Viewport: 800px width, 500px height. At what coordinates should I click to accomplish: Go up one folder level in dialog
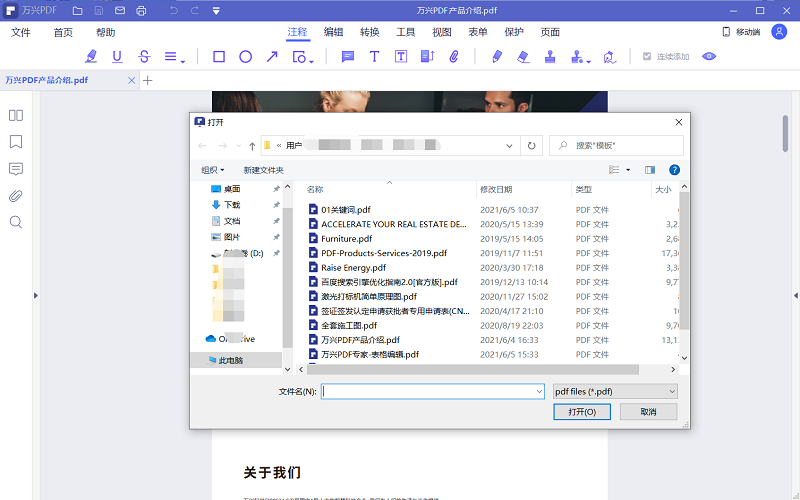[252, 146]
